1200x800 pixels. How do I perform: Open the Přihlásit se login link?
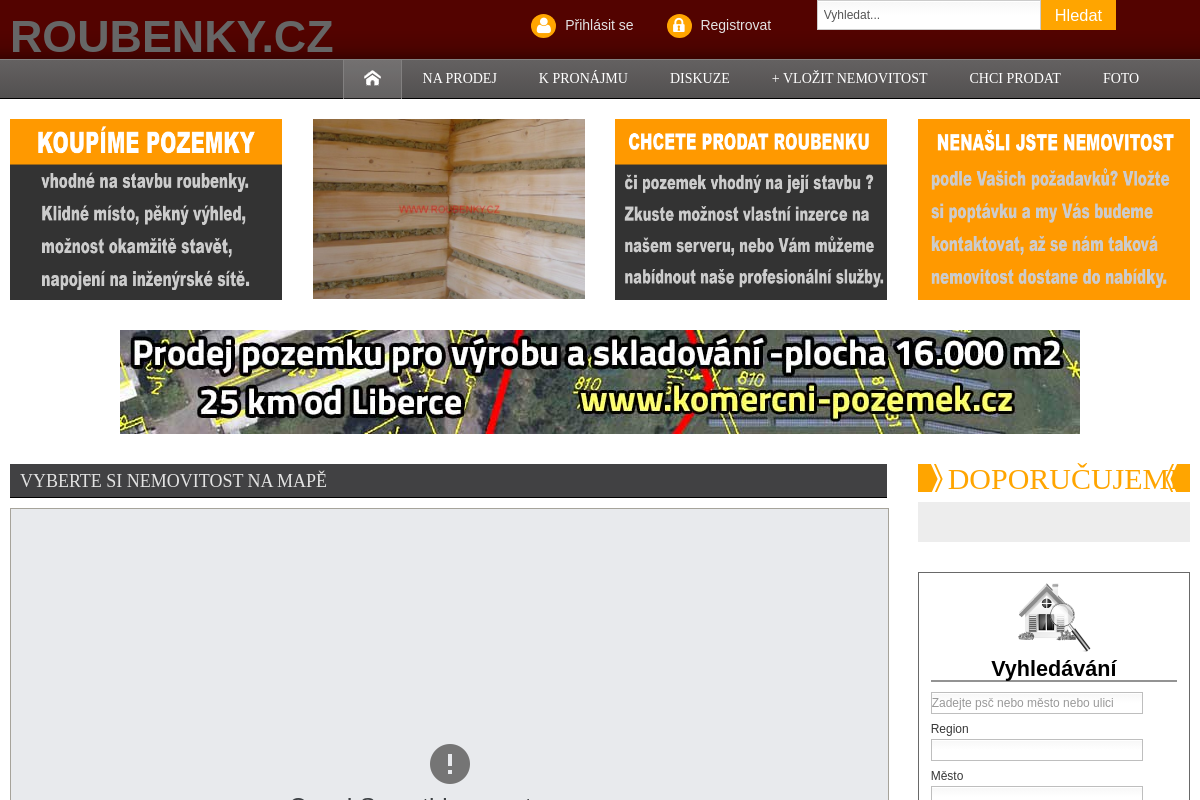[x=599, y=25]
